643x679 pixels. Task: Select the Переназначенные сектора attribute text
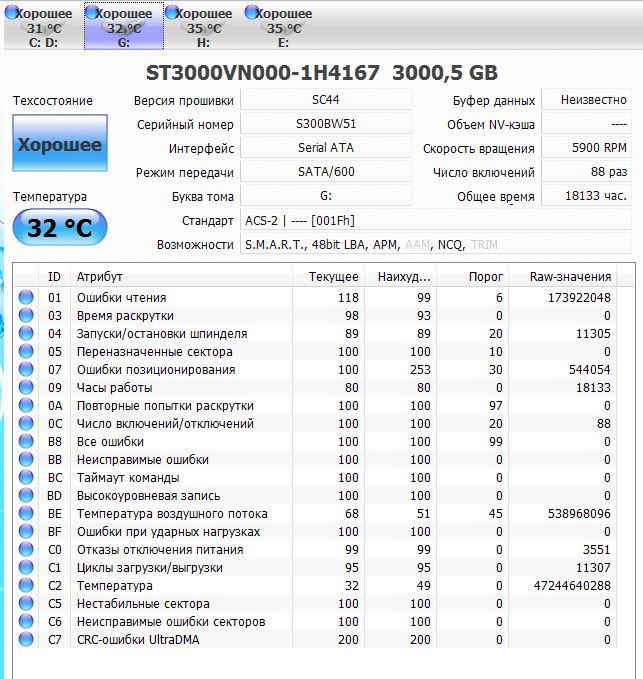155,352
